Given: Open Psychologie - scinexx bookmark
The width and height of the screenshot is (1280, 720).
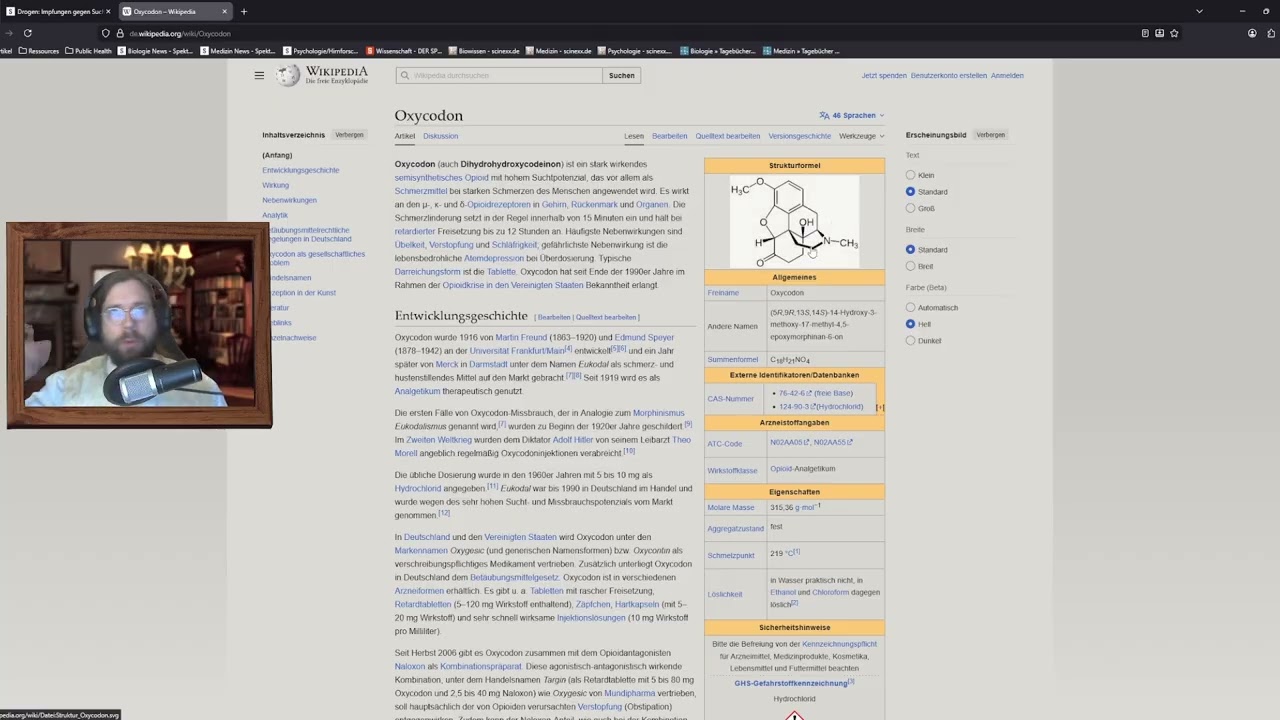Looking at the screenshot, I should pyautogui.click(x=634, y=51).
